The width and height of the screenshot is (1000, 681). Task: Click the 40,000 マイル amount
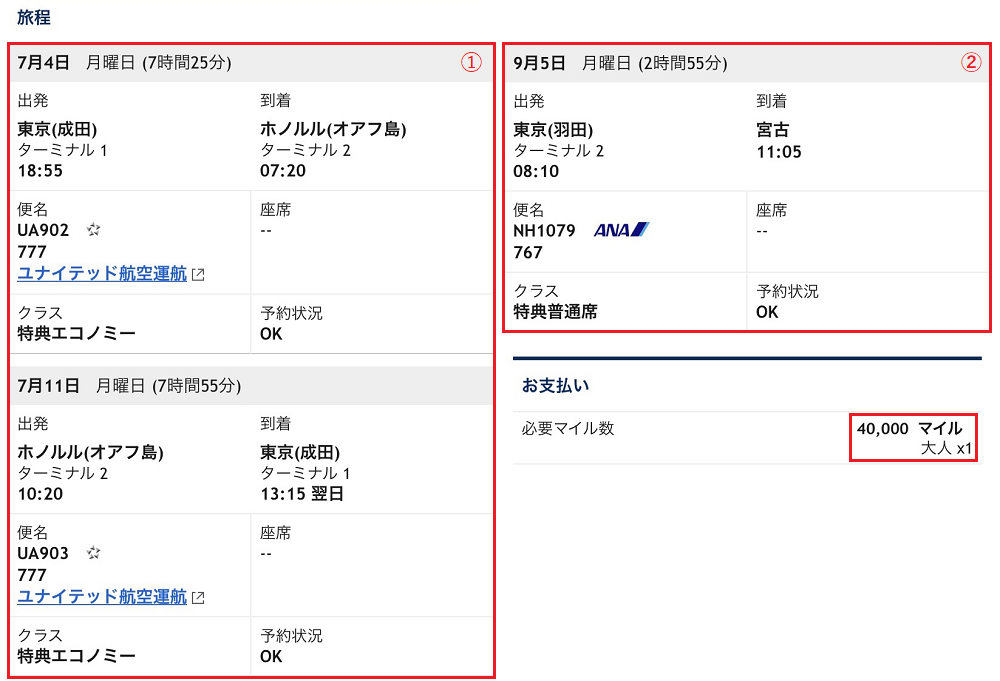[909, 429]
